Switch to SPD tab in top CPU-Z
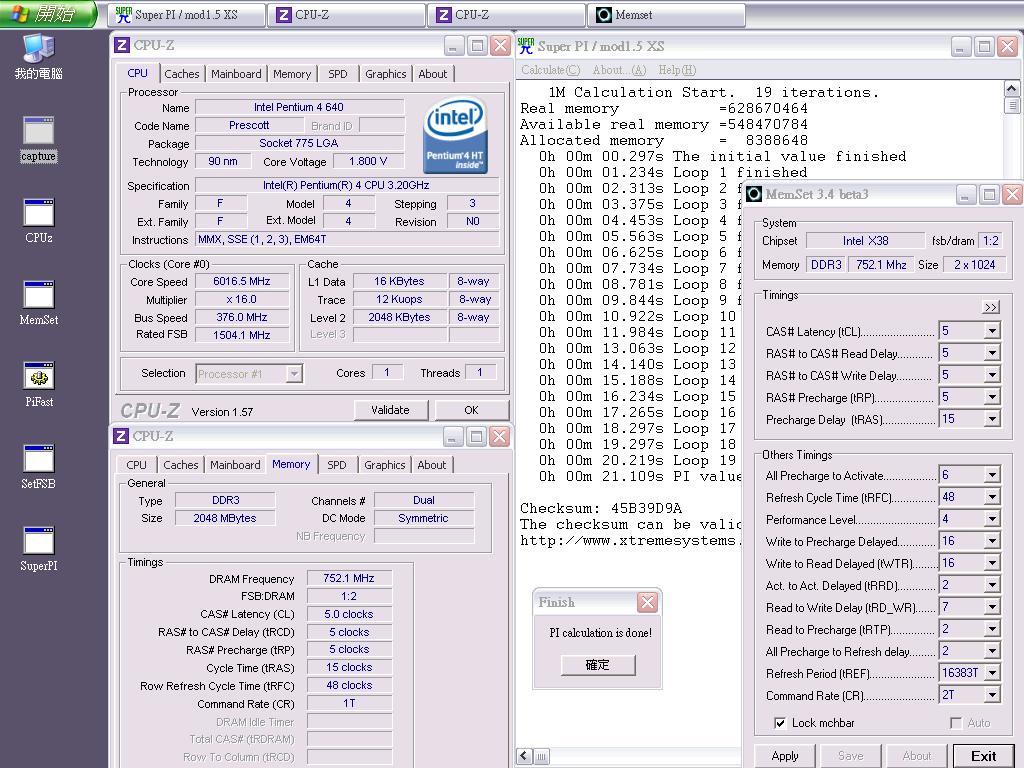This screenshot has height=768, width=1024. pyautogui.click(x=338, y=74)
